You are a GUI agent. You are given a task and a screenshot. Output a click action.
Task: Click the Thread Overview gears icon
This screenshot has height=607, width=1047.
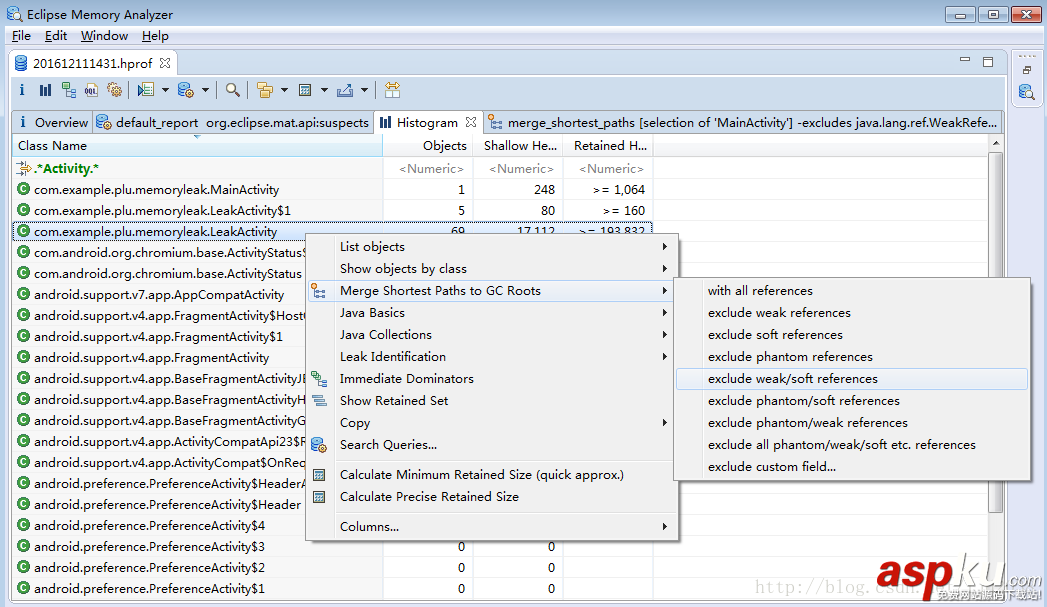click(114, 90)
